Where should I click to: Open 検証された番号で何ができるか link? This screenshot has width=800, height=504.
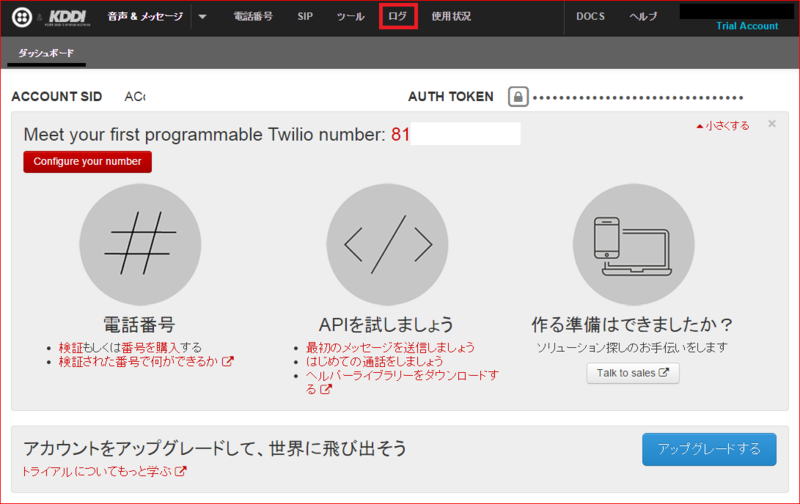pos(146,361)
